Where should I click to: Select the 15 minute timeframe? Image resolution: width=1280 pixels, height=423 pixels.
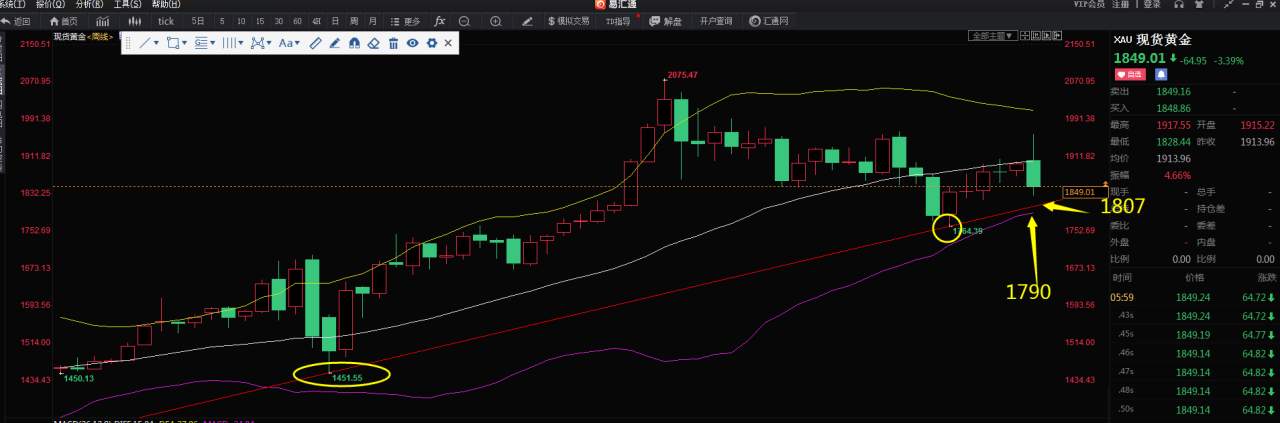click(260, 21)
